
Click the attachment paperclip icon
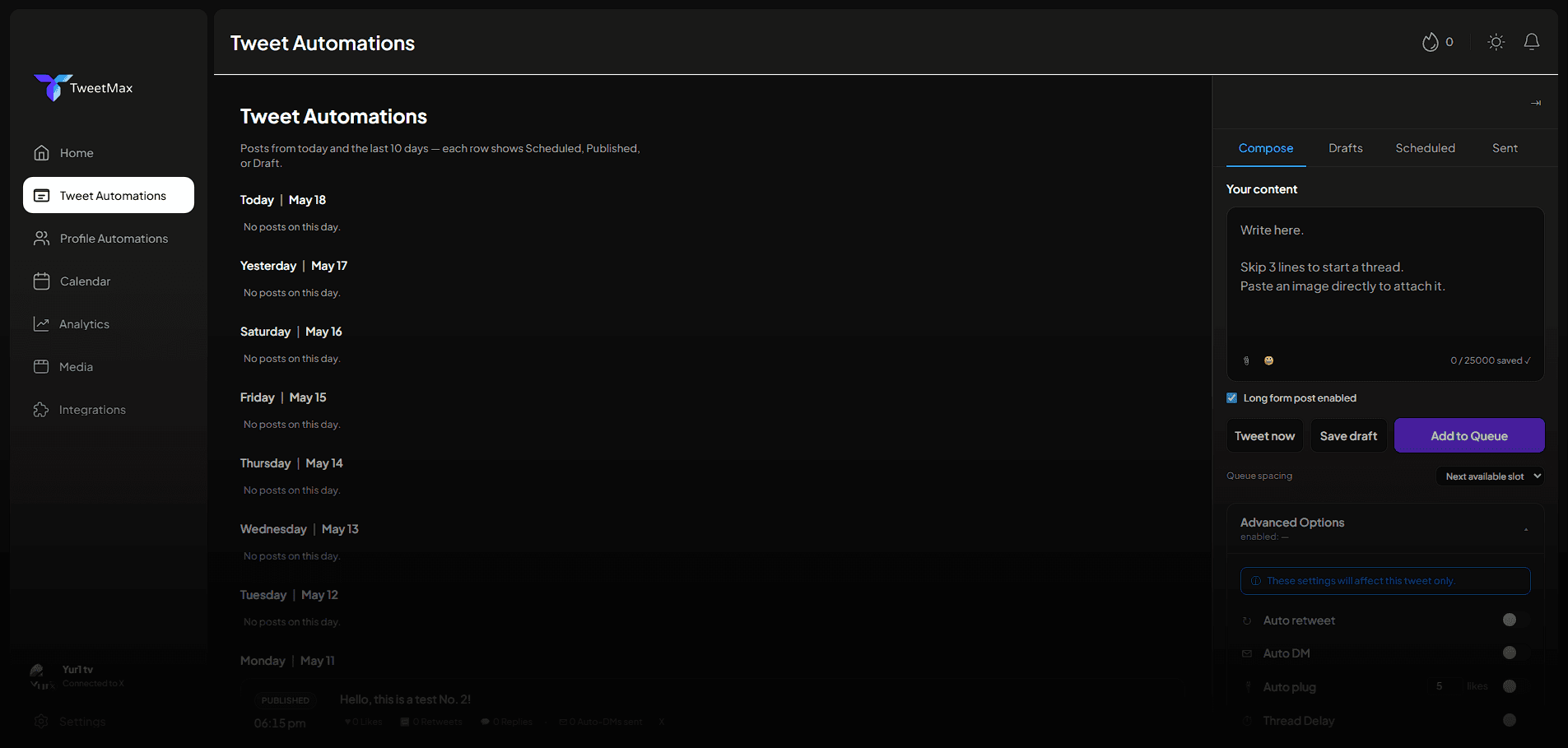pos(1246,360)
